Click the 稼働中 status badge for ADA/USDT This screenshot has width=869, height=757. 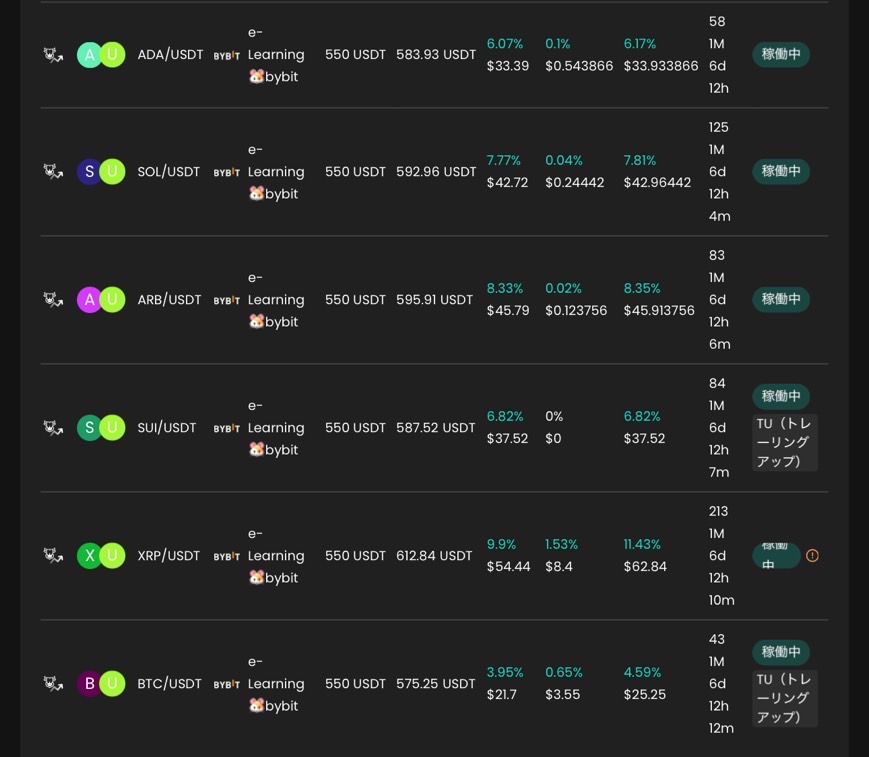(x=781, y=55)
